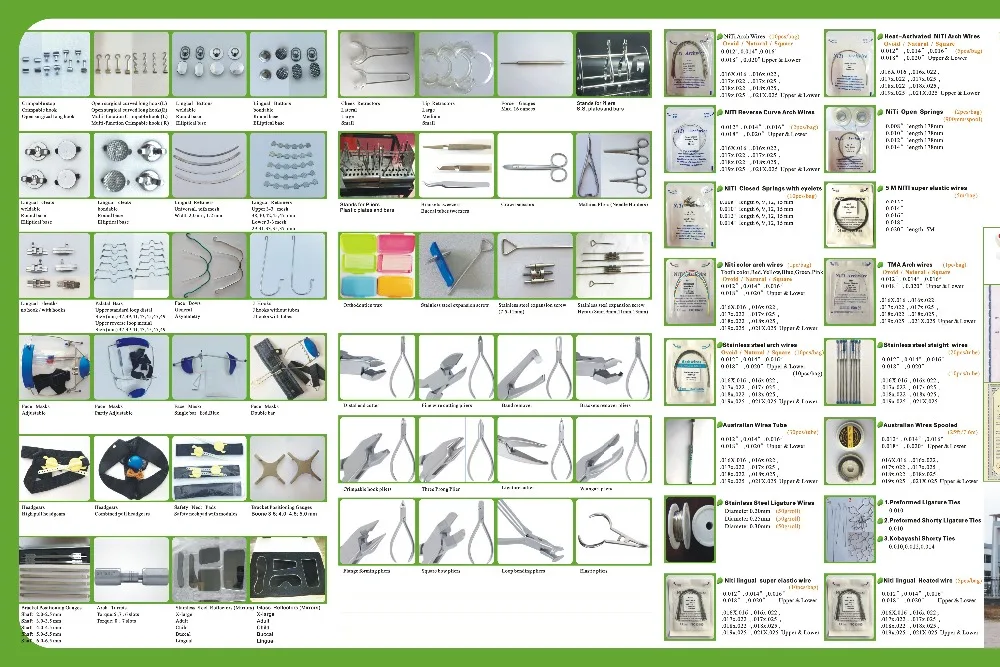
Task: Select the curved lingual retainer mesh strips photo
Action: pos(209,165)
